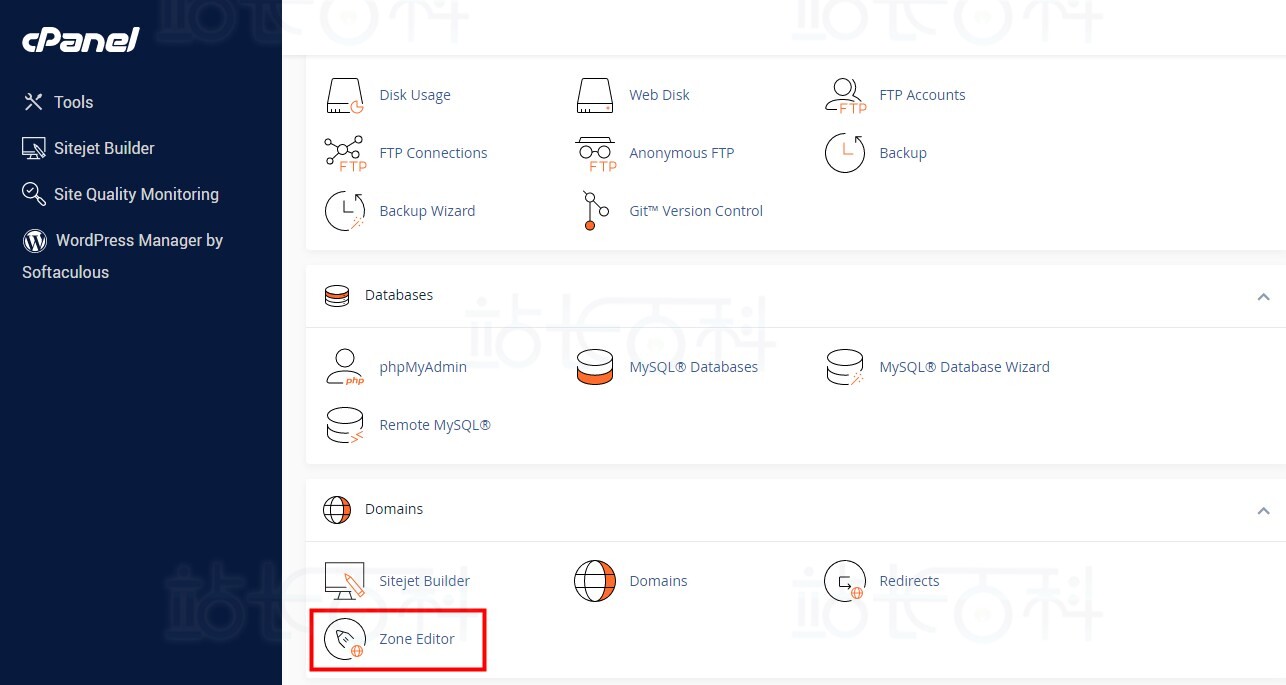Open the MySQL® Databases link

tap(693, 367)
